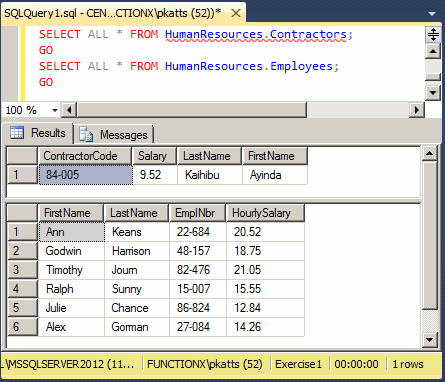The width and height of the screenshot is (445, 382).
Task: Select employee number 15-007
Action: (x=198, y=289)
